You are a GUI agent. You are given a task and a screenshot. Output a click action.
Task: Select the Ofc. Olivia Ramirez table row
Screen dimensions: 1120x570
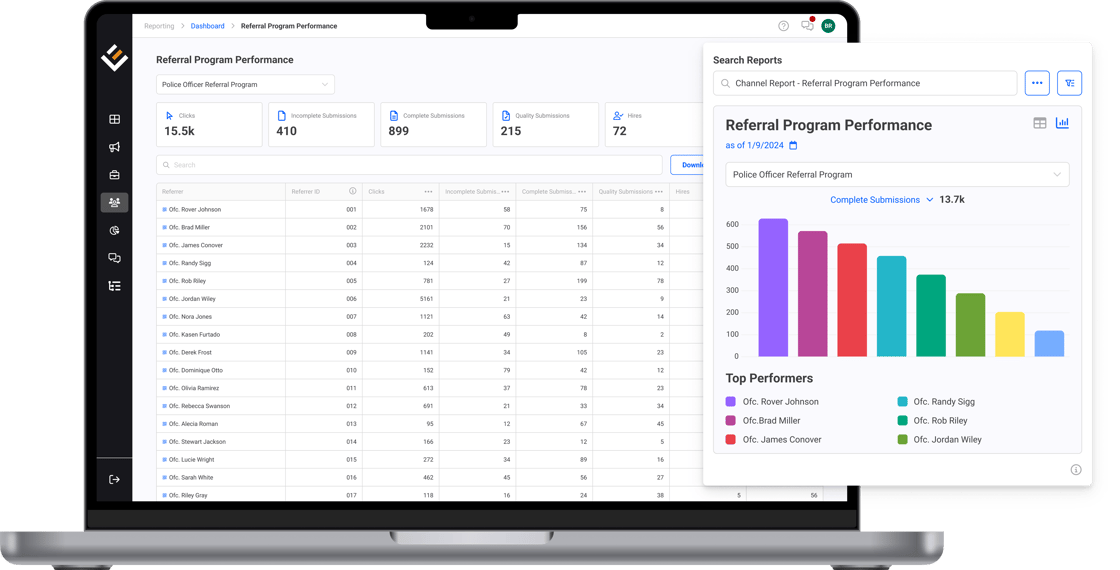coord(430,388)
